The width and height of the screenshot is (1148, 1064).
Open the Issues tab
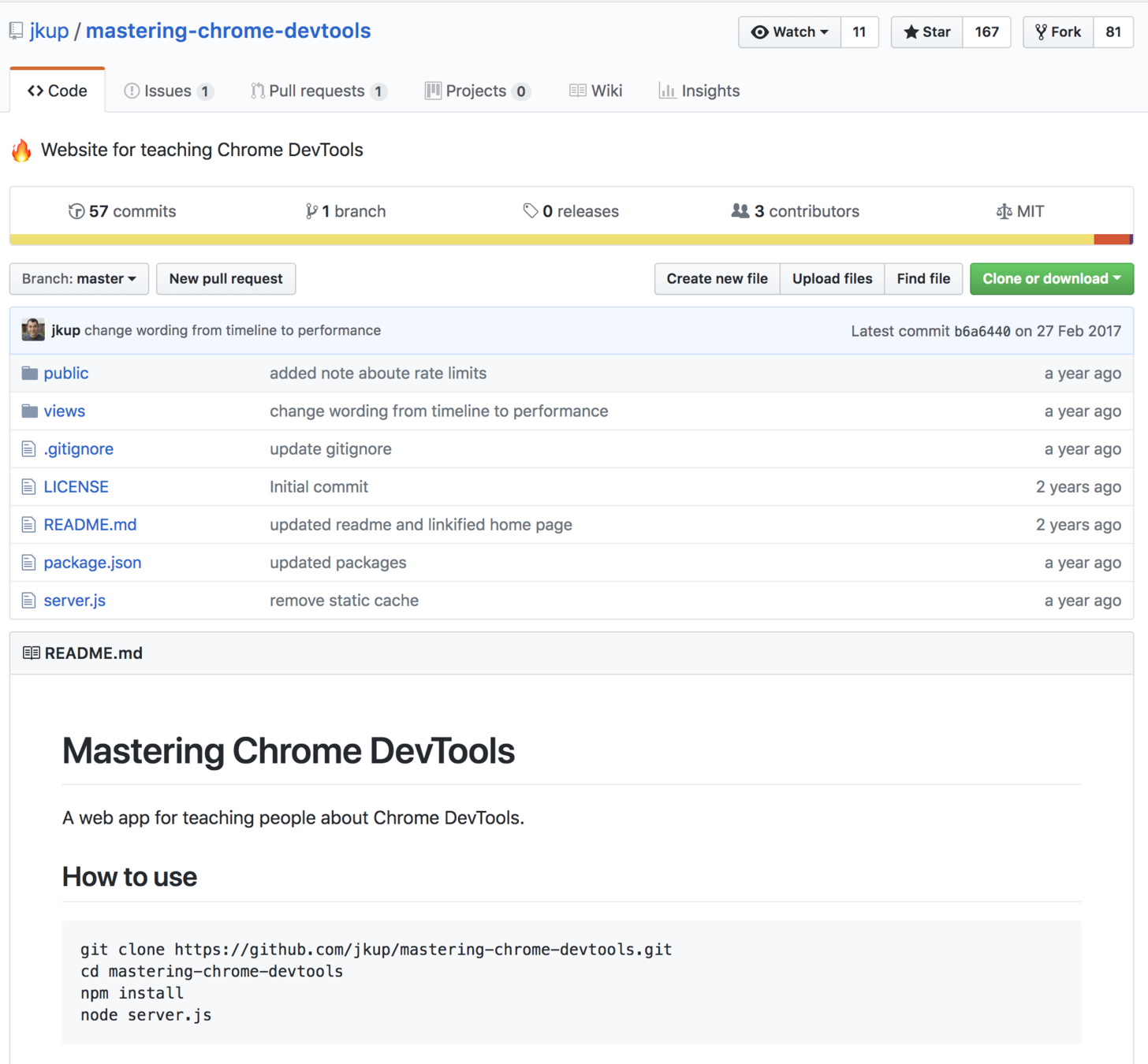(169, 91)
